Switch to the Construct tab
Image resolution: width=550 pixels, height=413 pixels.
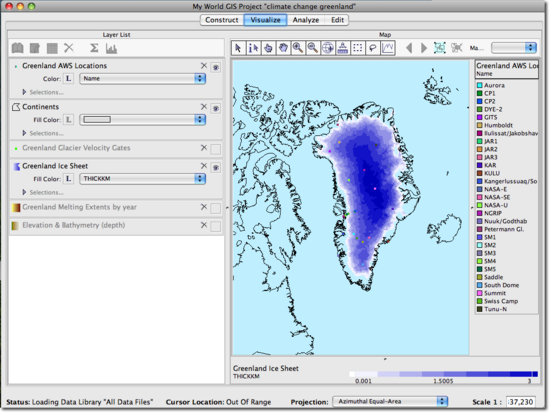pos(222,20)
